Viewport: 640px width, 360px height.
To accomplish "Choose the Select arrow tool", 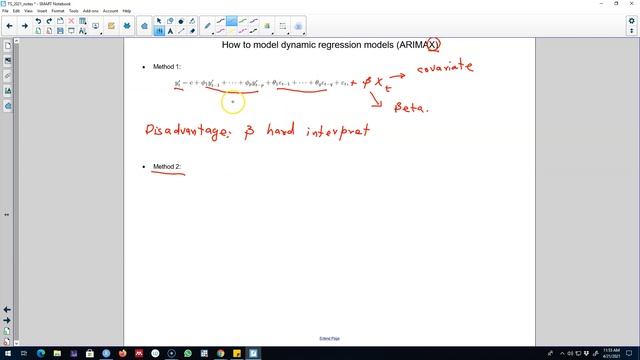I will (159, 21).
